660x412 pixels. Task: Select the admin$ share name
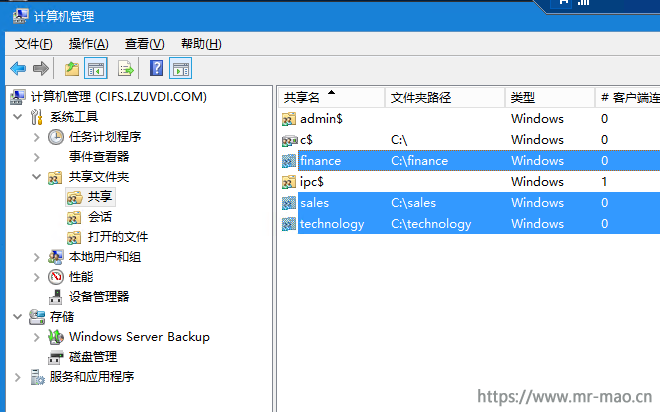coord(321,119)
